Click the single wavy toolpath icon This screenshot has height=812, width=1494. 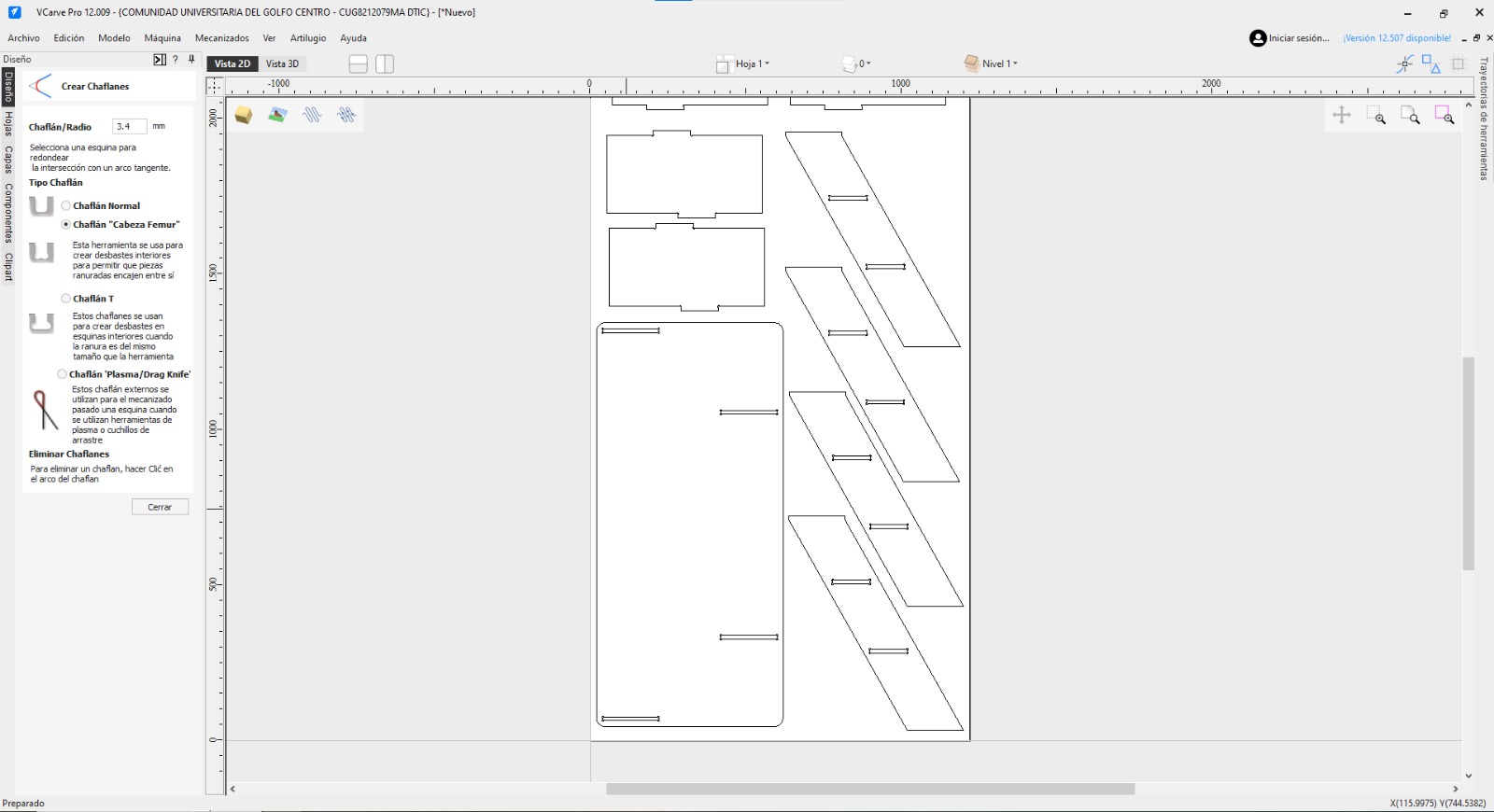[x=312, y=115]
